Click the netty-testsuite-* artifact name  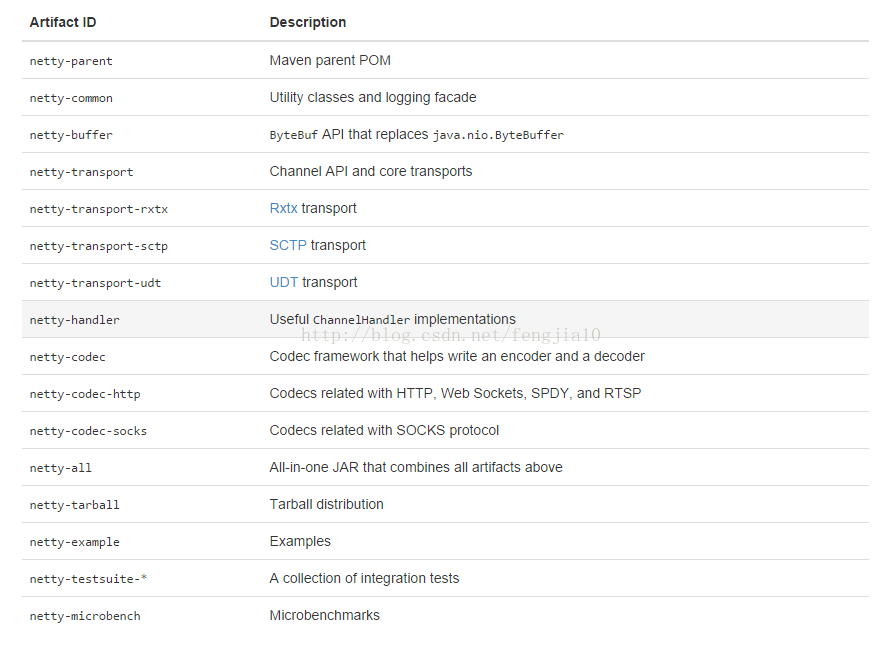tap(88, 579)
